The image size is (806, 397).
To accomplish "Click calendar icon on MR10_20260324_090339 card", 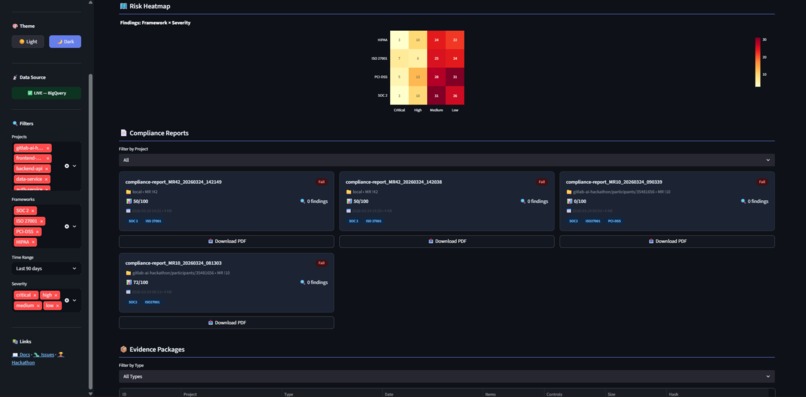I will [x=569, y=211].
